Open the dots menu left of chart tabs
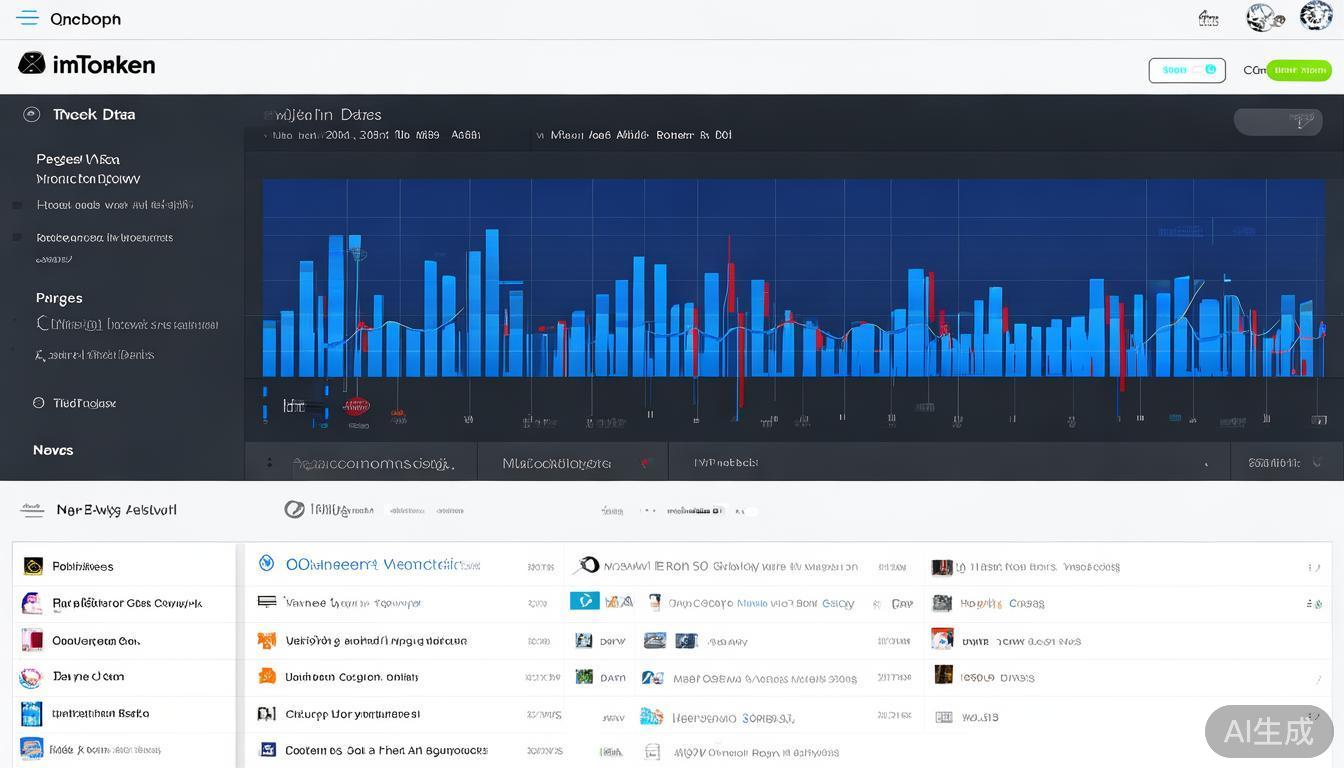The width and height of the screenshot is (1344, 768). click(x=269, y=463)
